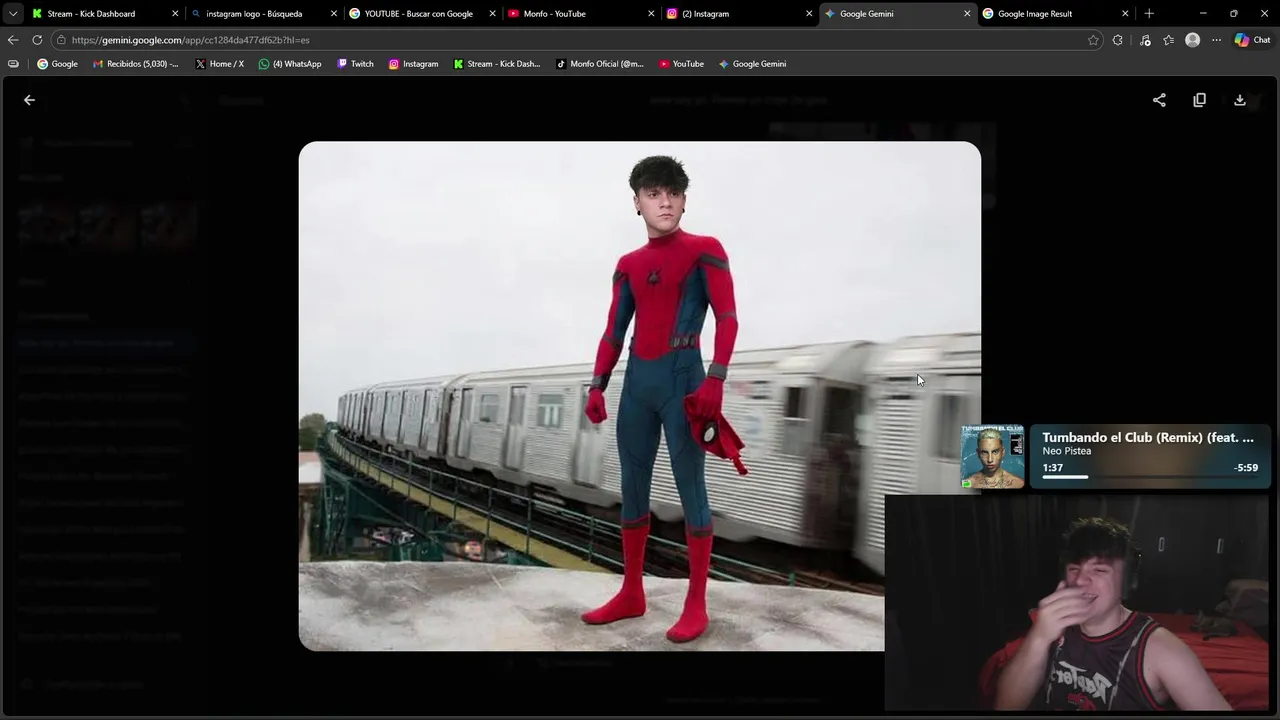The width and height of the screenshot is (1280, 720).
Task: Open Instagram bookmark
Action: click(413, 64)
